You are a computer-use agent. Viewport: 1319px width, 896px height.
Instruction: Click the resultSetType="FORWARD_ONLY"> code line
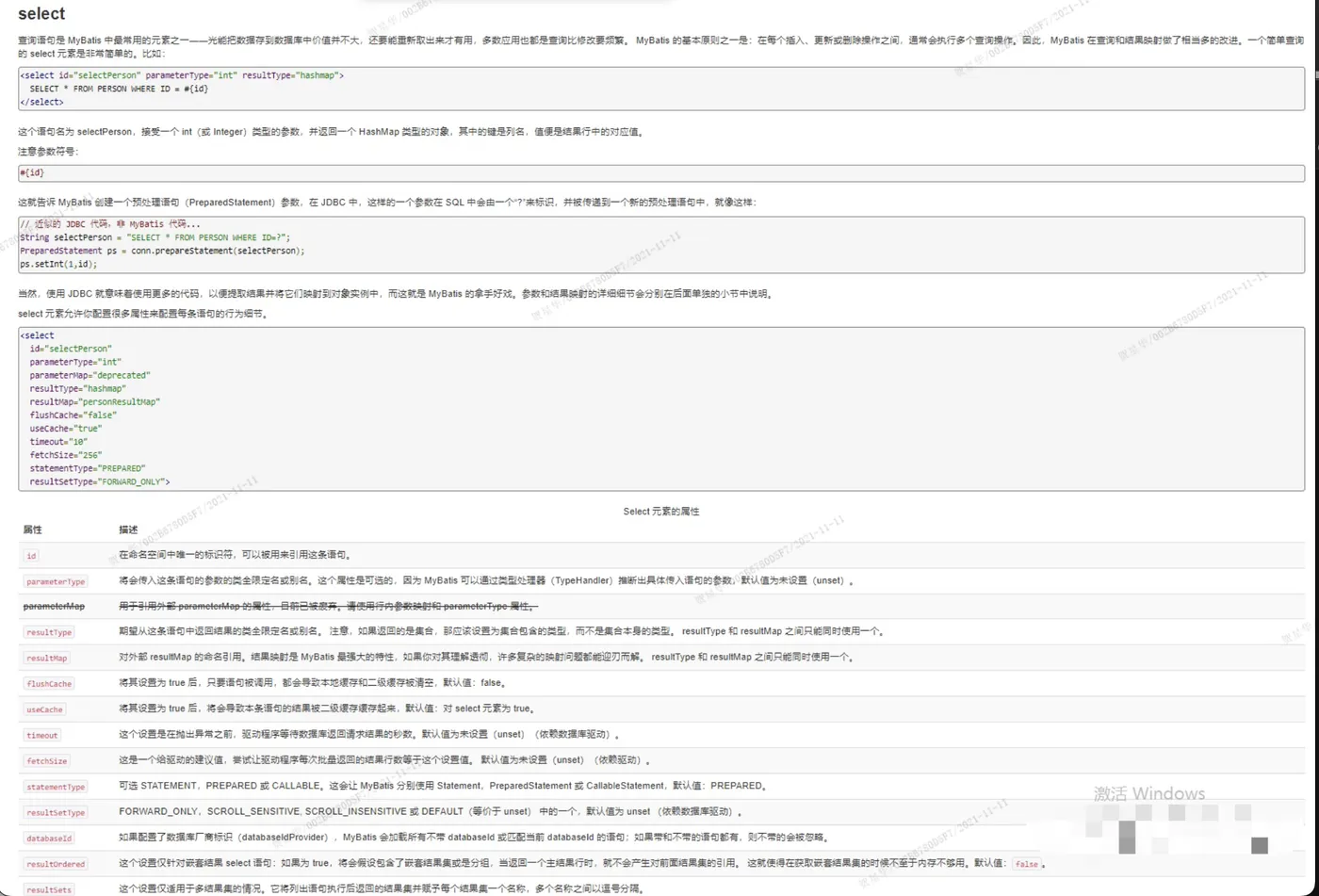(100, 481)
